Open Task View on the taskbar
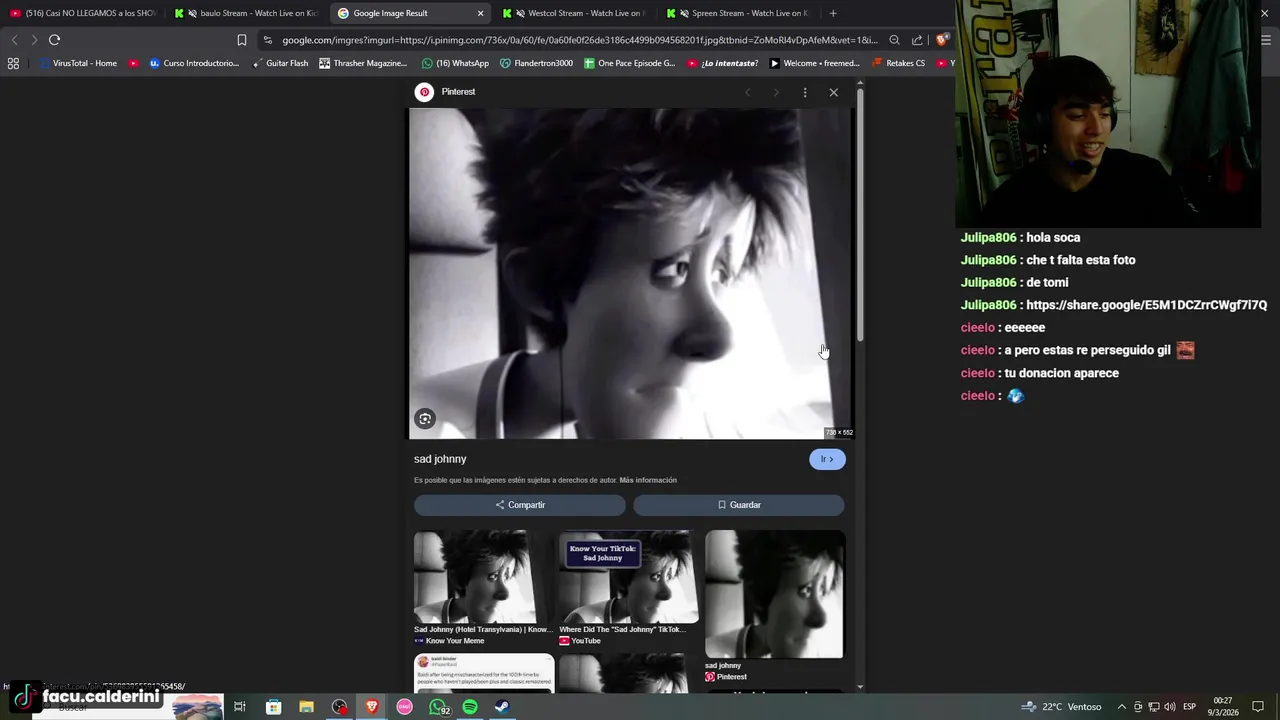 (x=240, y=707)
